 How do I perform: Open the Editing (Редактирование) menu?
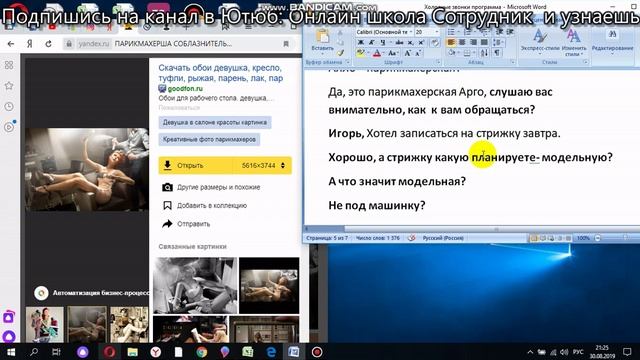[x=612, y=42]
